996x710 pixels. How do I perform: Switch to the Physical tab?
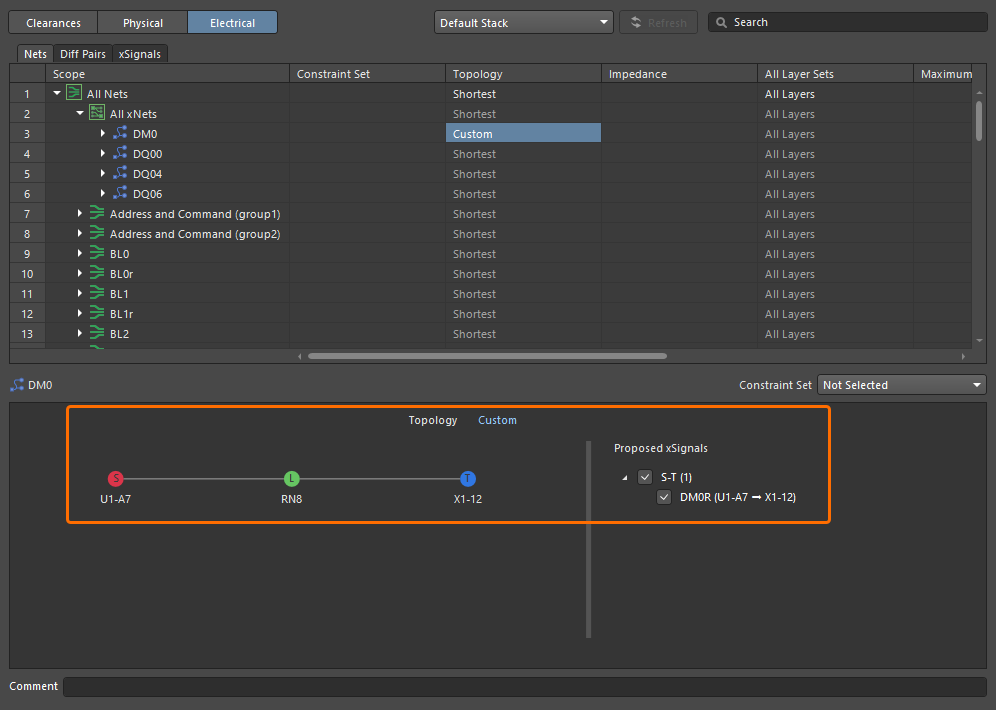[x=142, y=22]
